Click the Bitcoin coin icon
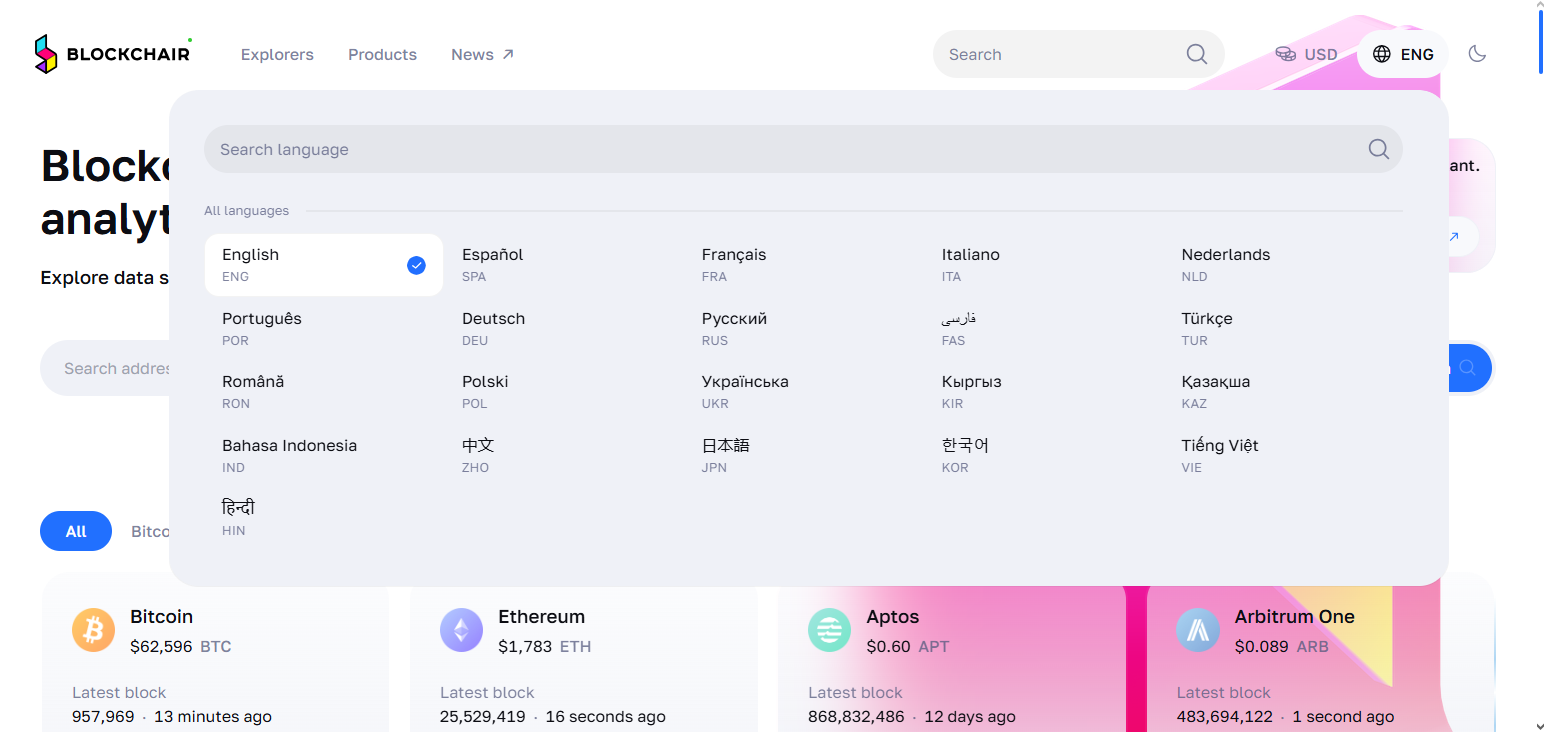Viewport: 1546px width, 732px height. (x=94, y=630)
